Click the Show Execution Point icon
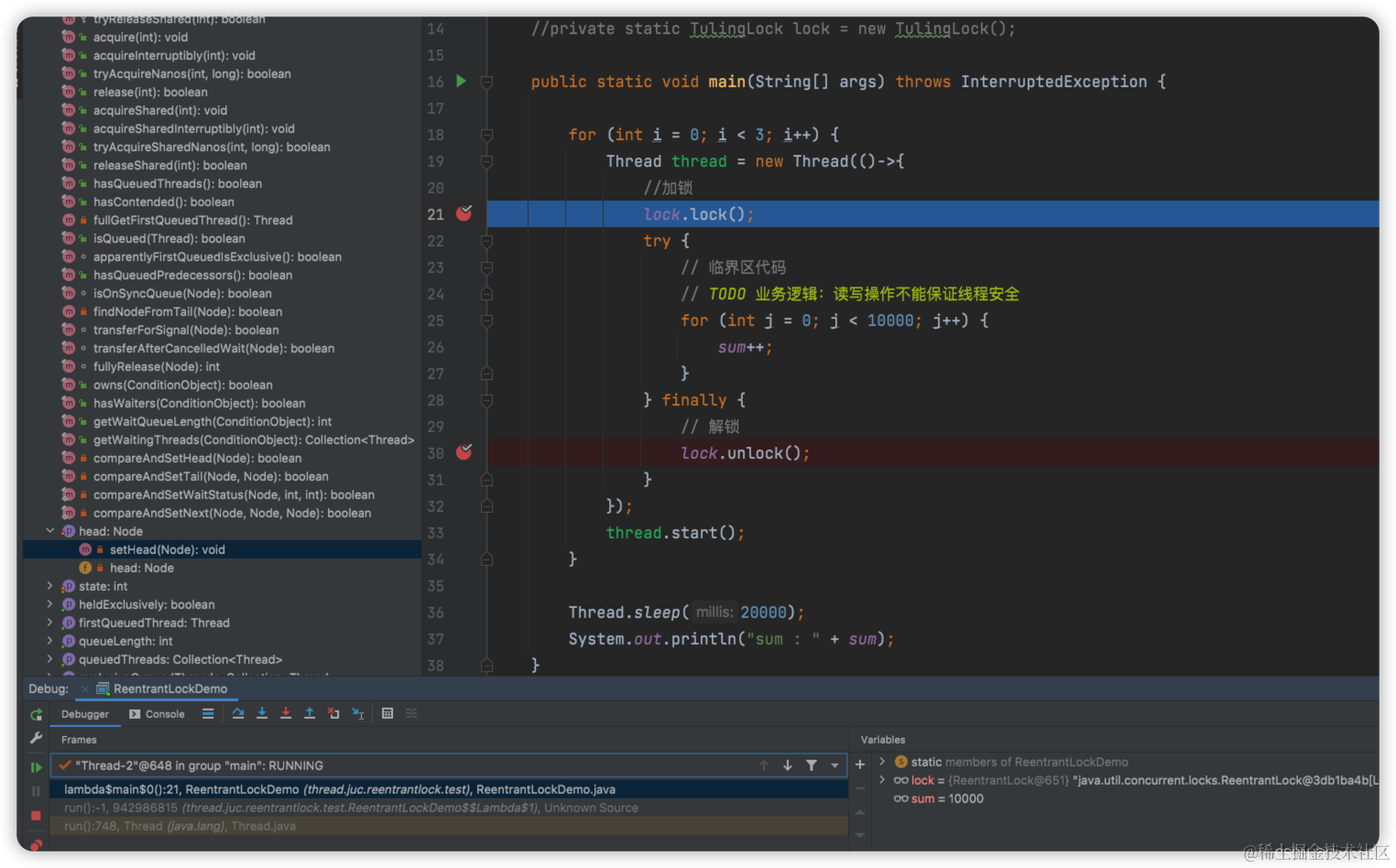1396x868 pixels. 208,713
